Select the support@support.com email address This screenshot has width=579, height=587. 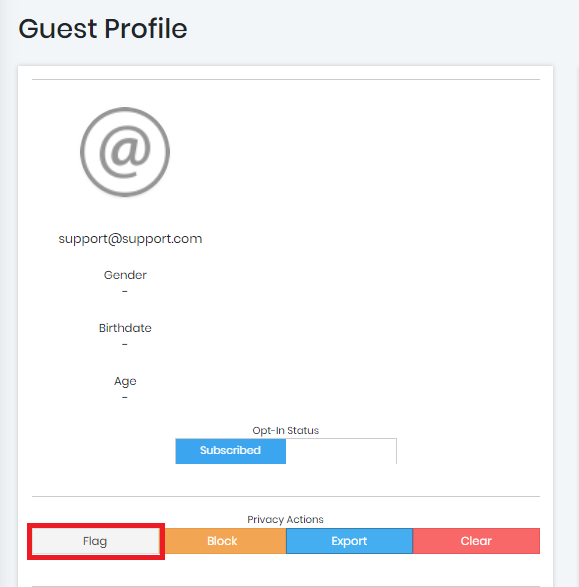[130, 239]
